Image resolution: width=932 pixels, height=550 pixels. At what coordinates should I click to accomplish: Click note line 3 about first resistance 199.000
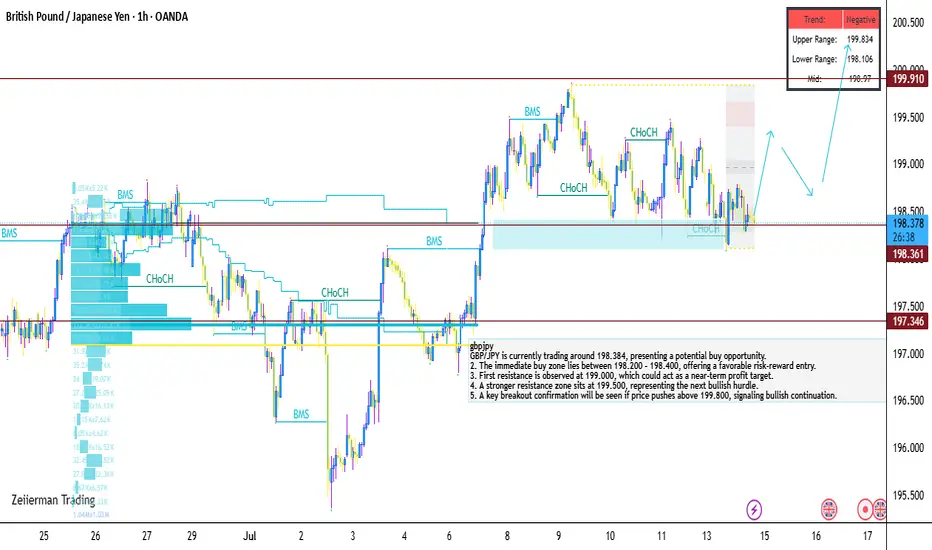click(x=621, y=376)
